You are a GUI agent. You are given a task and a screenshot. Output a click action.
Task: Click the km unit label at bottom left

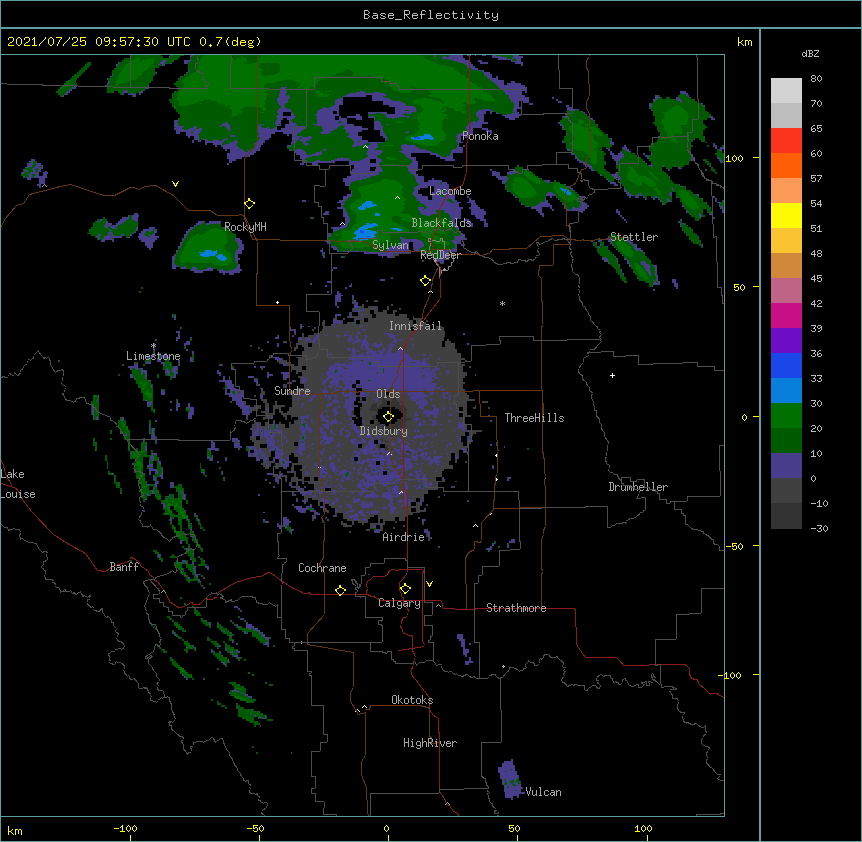pyautogui.click(x=15, y=830)
